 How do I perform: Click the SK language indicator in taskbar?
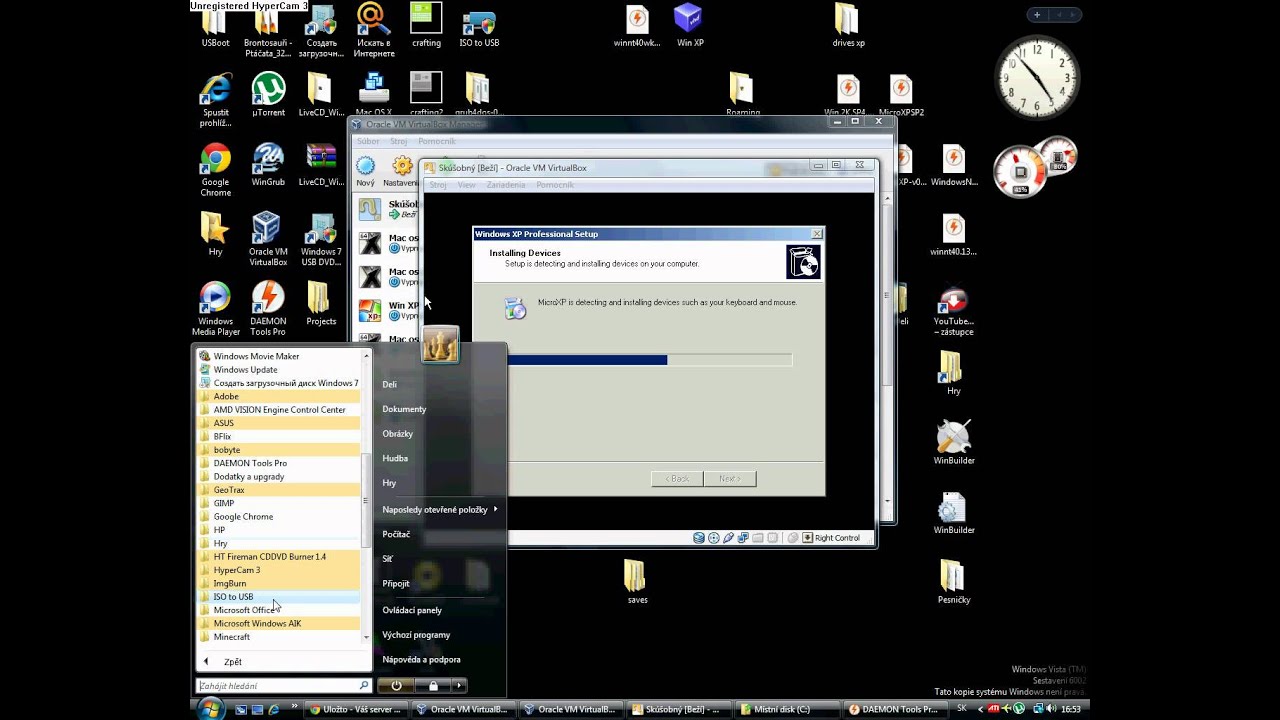point(962,709)
